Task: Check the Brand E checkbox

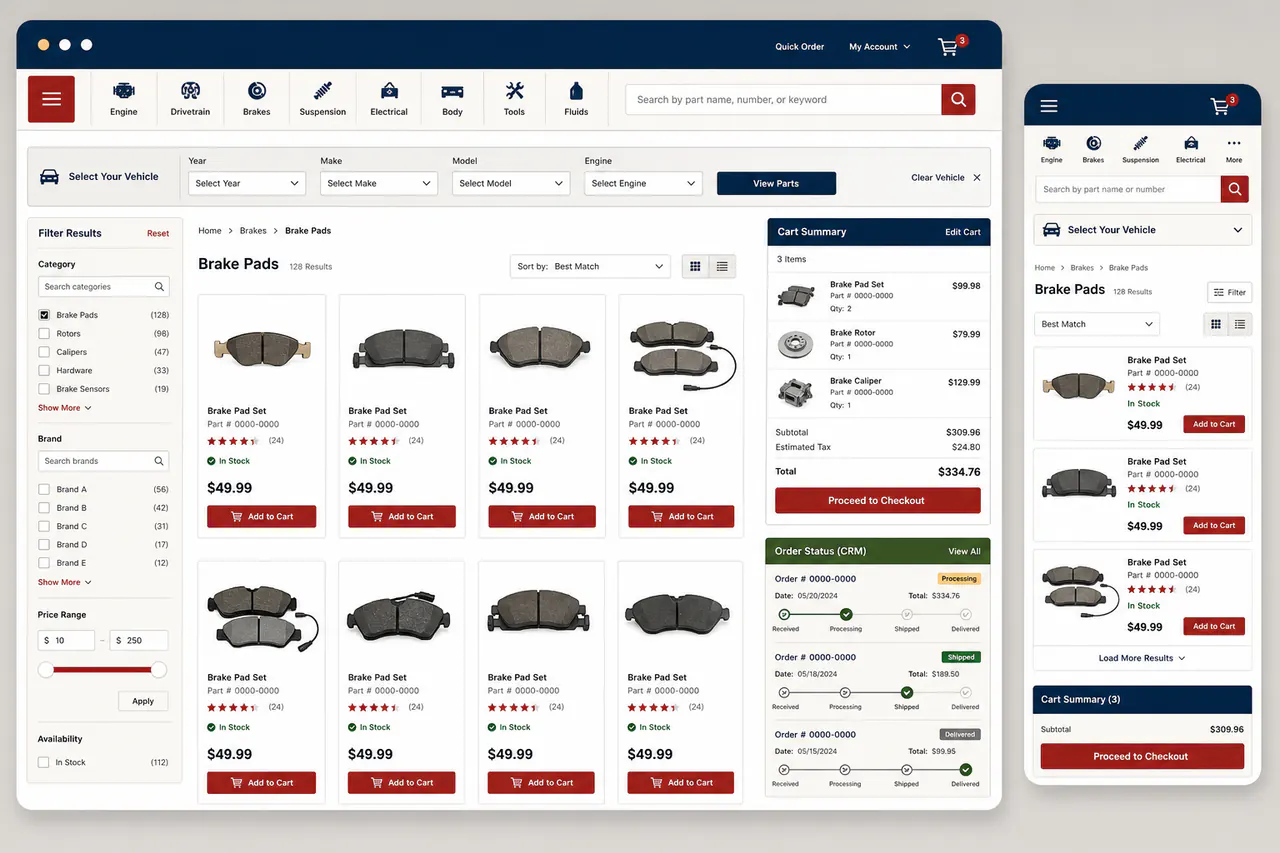Action: point(44,563)
